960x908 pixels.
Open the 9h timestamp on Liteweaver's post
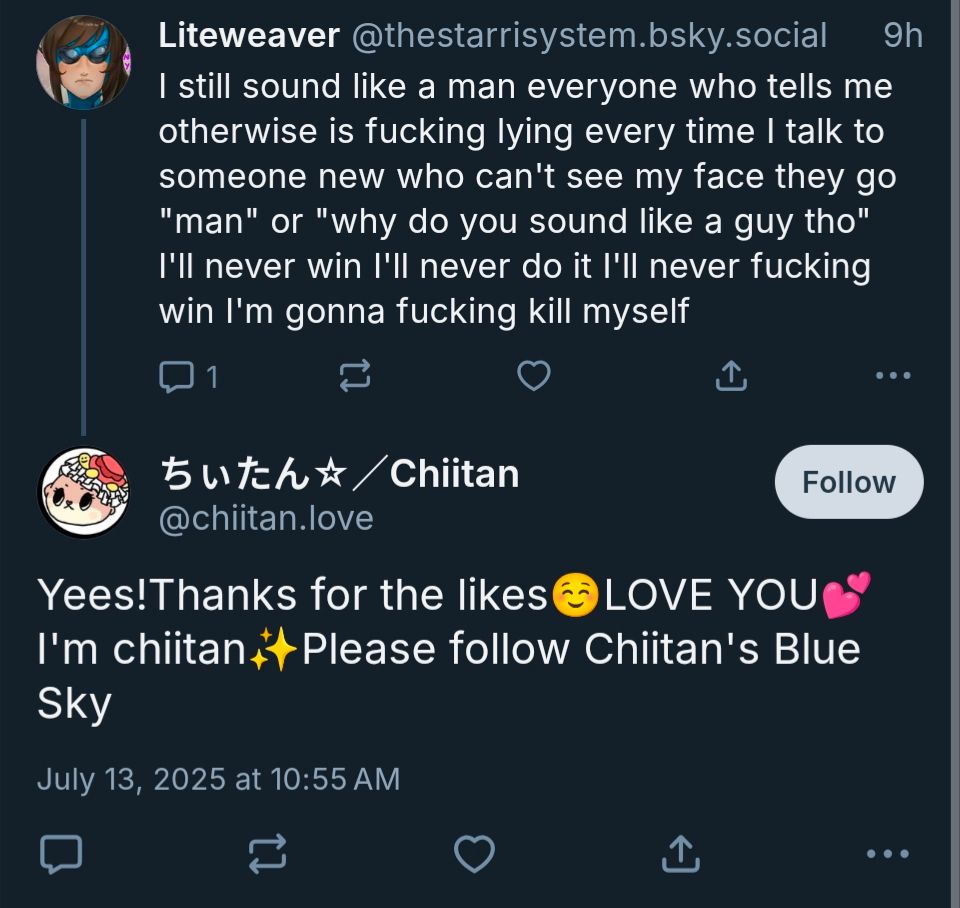pyautogui.click(x=902, y=36)
